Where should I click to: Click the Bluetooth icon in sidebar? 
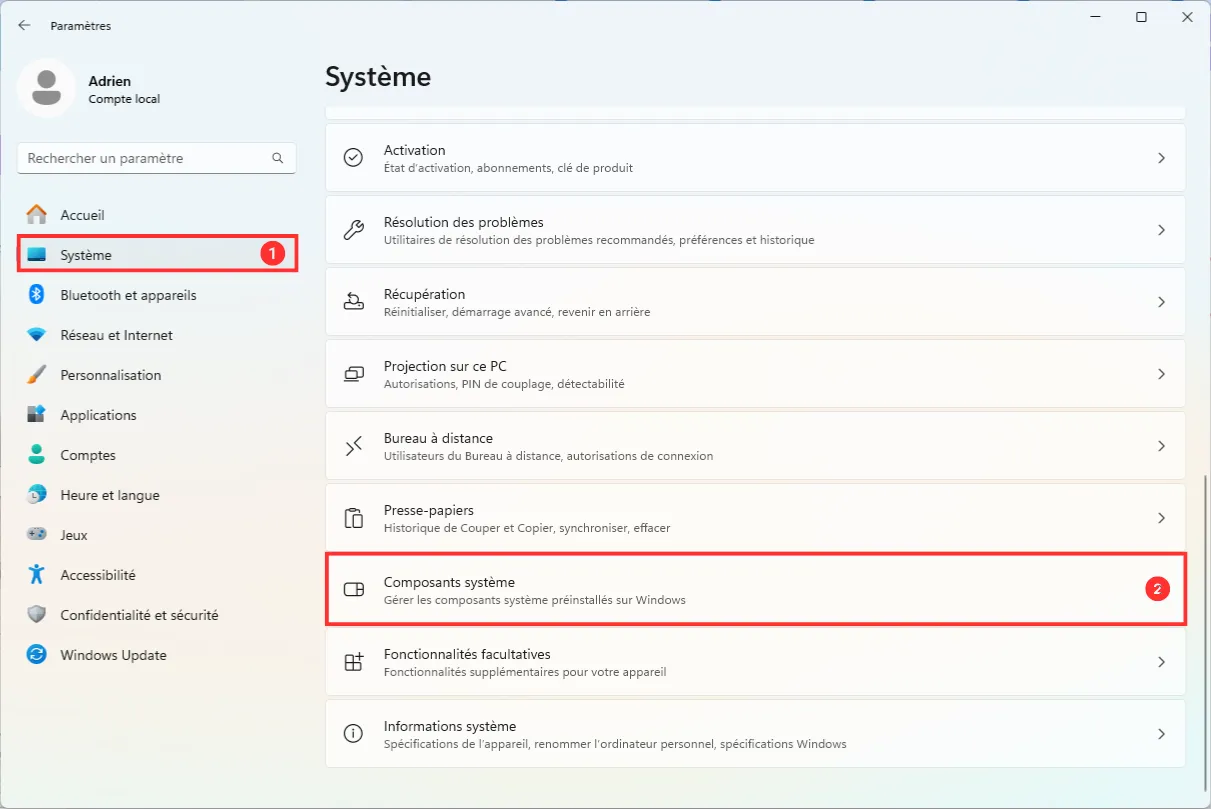click(37, 295)
